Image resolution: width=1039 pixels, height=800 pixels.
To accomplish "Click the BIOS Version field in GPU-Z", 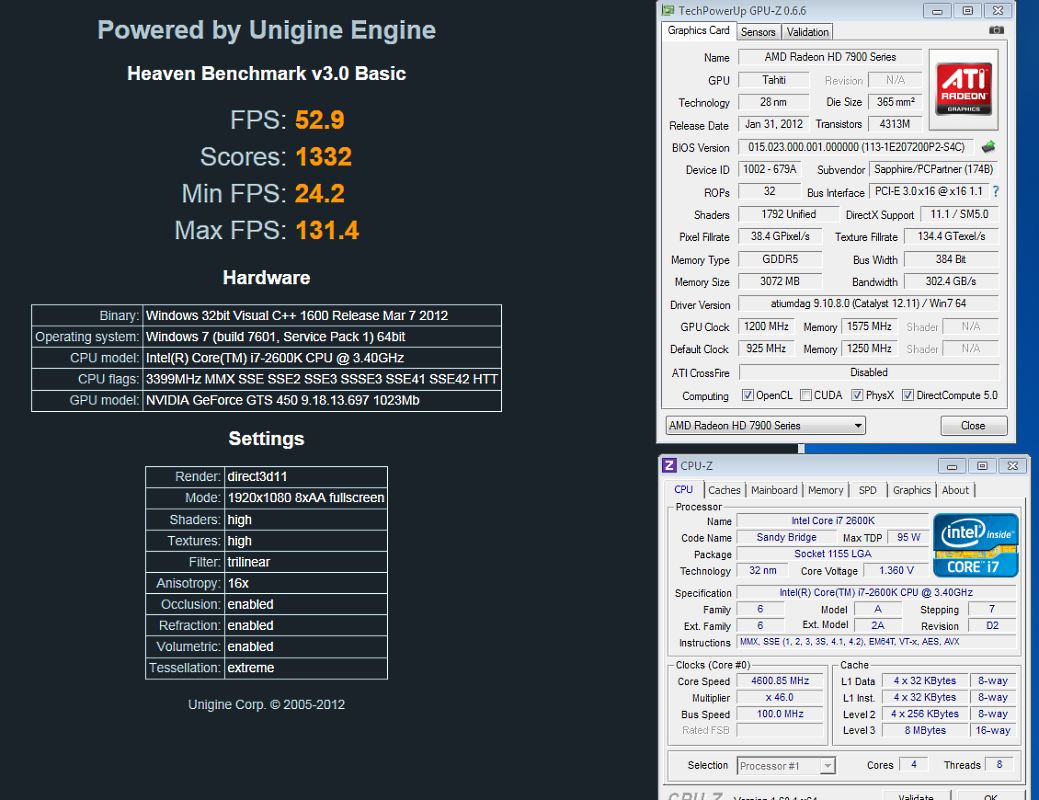I will (857, 147).
